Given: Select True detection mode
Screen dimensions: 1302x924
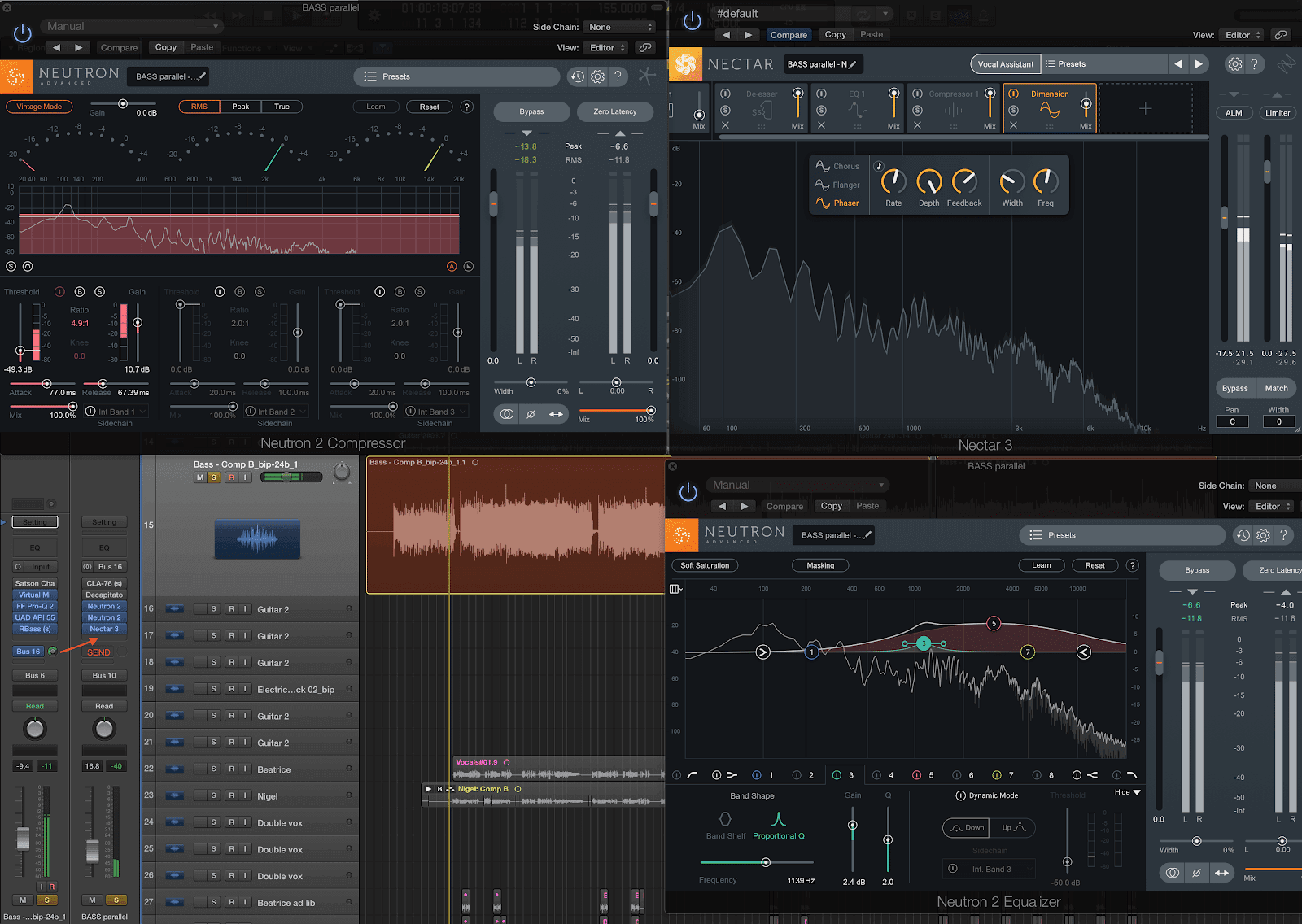Looking at the screenshot, I should click(282, 107).
